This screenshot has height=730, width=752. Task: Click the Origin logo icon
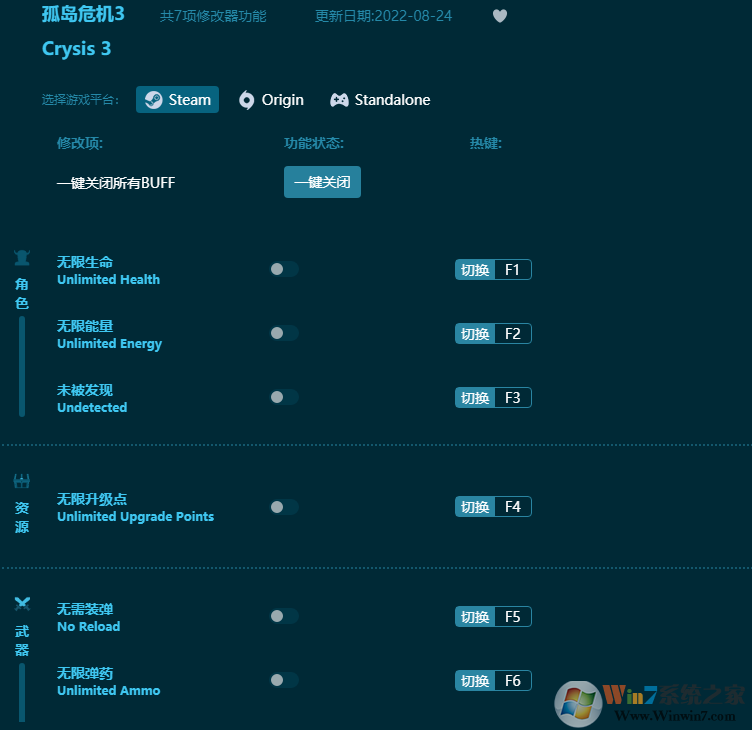247,100
